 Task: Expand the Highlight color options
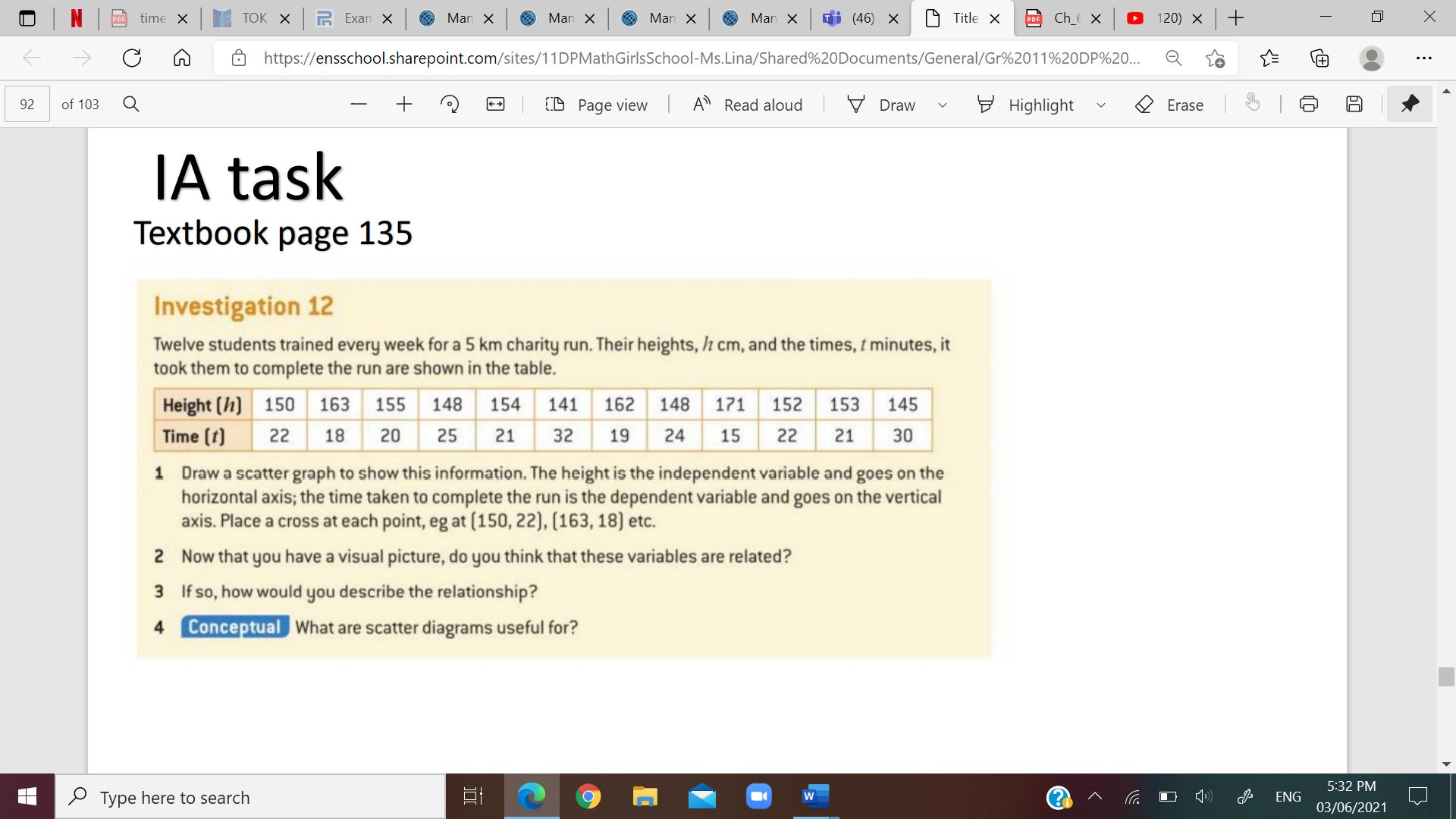(1101, 105)
